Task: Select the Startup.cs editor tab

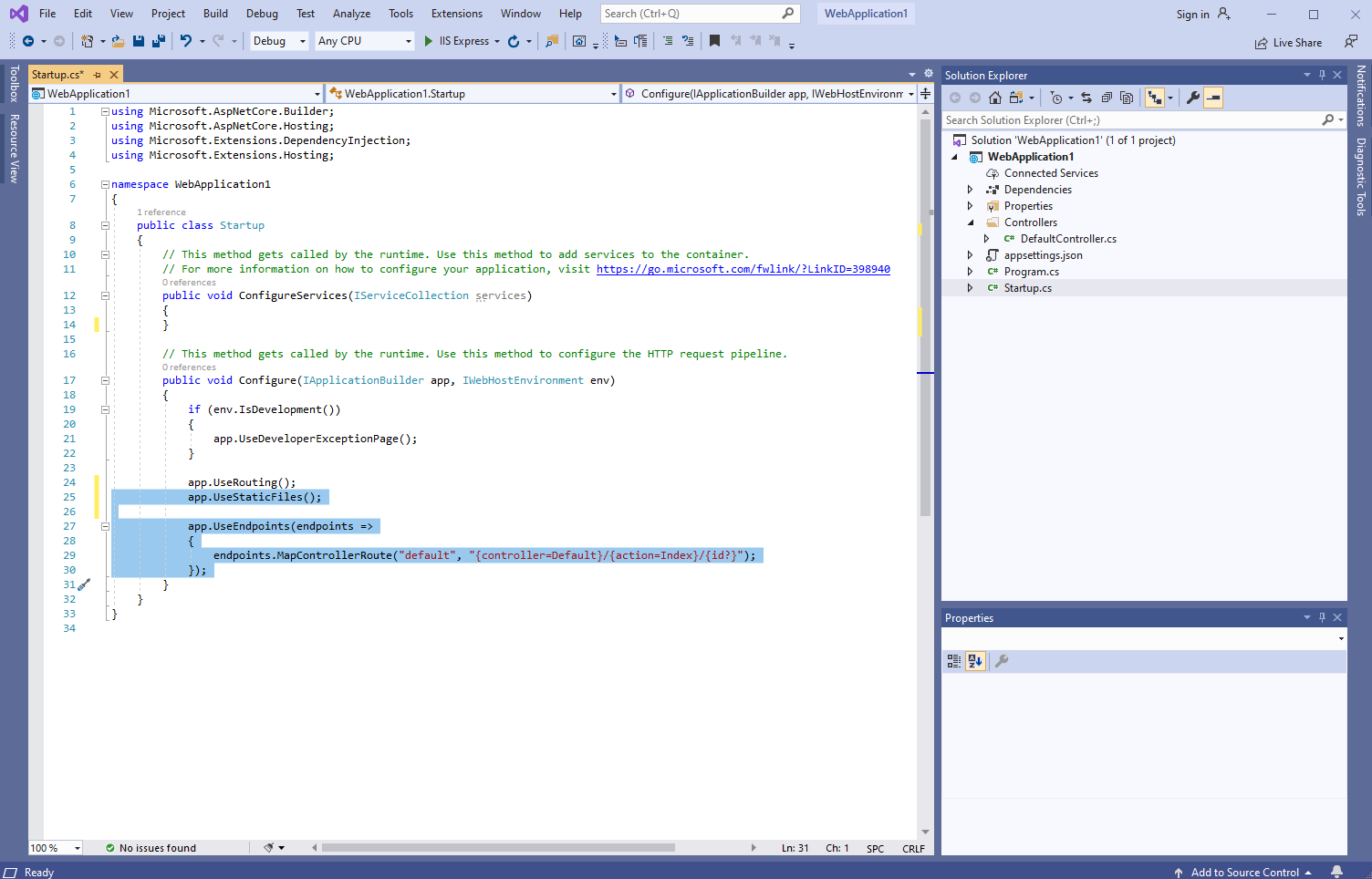Action: tap(57, 75)
